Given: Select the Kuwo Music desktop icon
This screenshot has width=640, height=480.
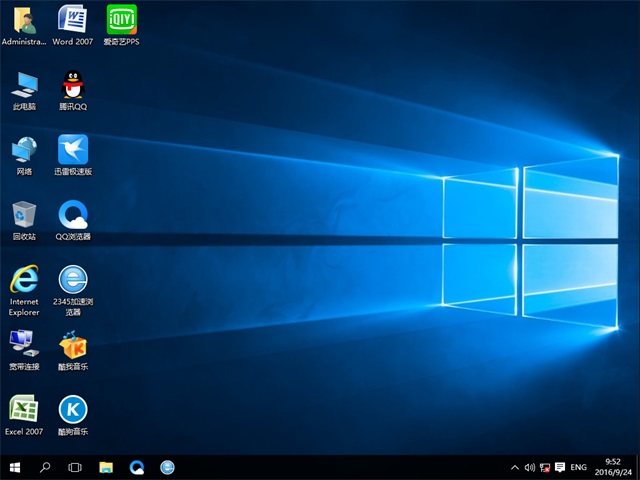Looking at the screenshot, I should [x=72, y=345].
